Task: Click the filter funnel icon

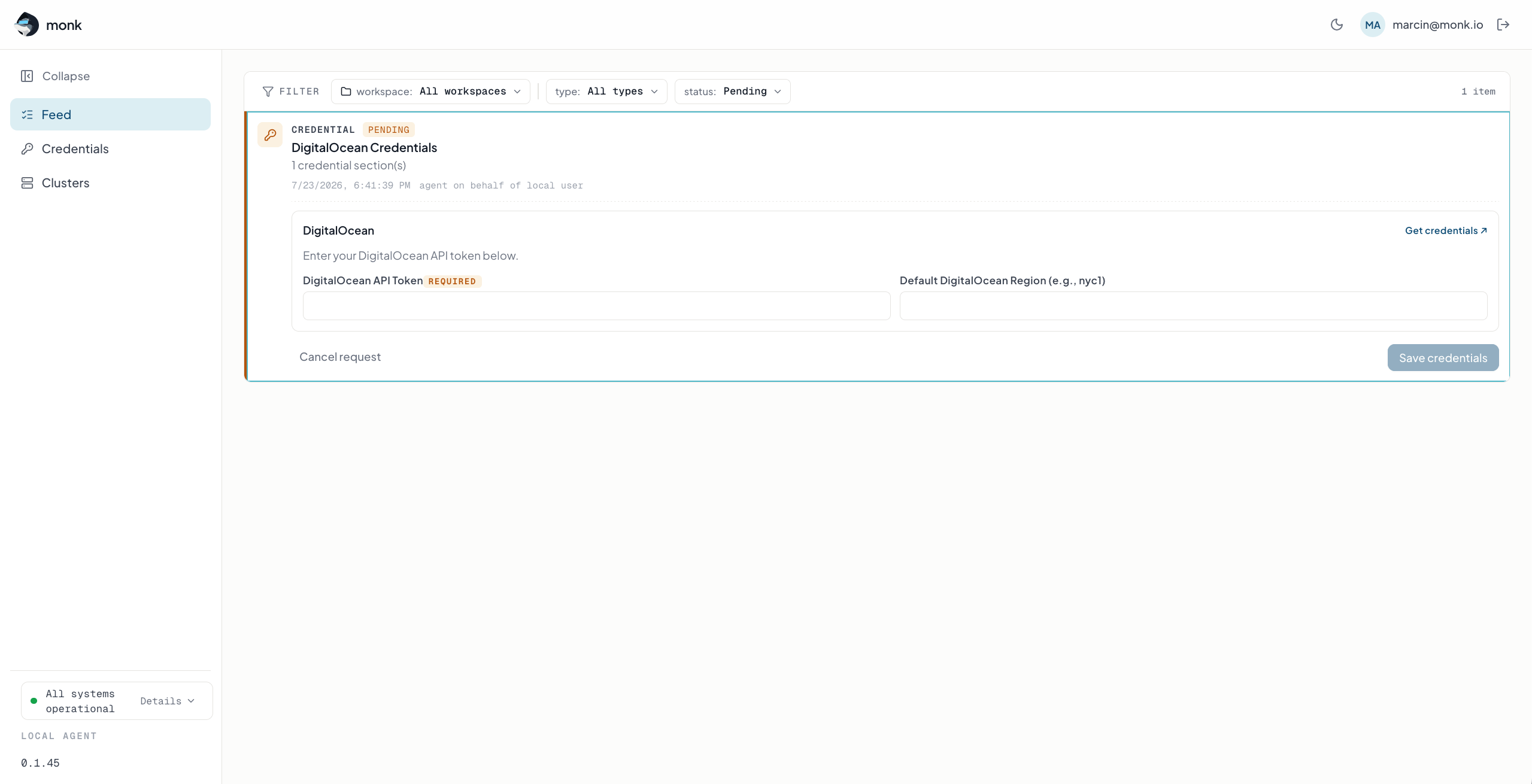Action: (268, 92)
